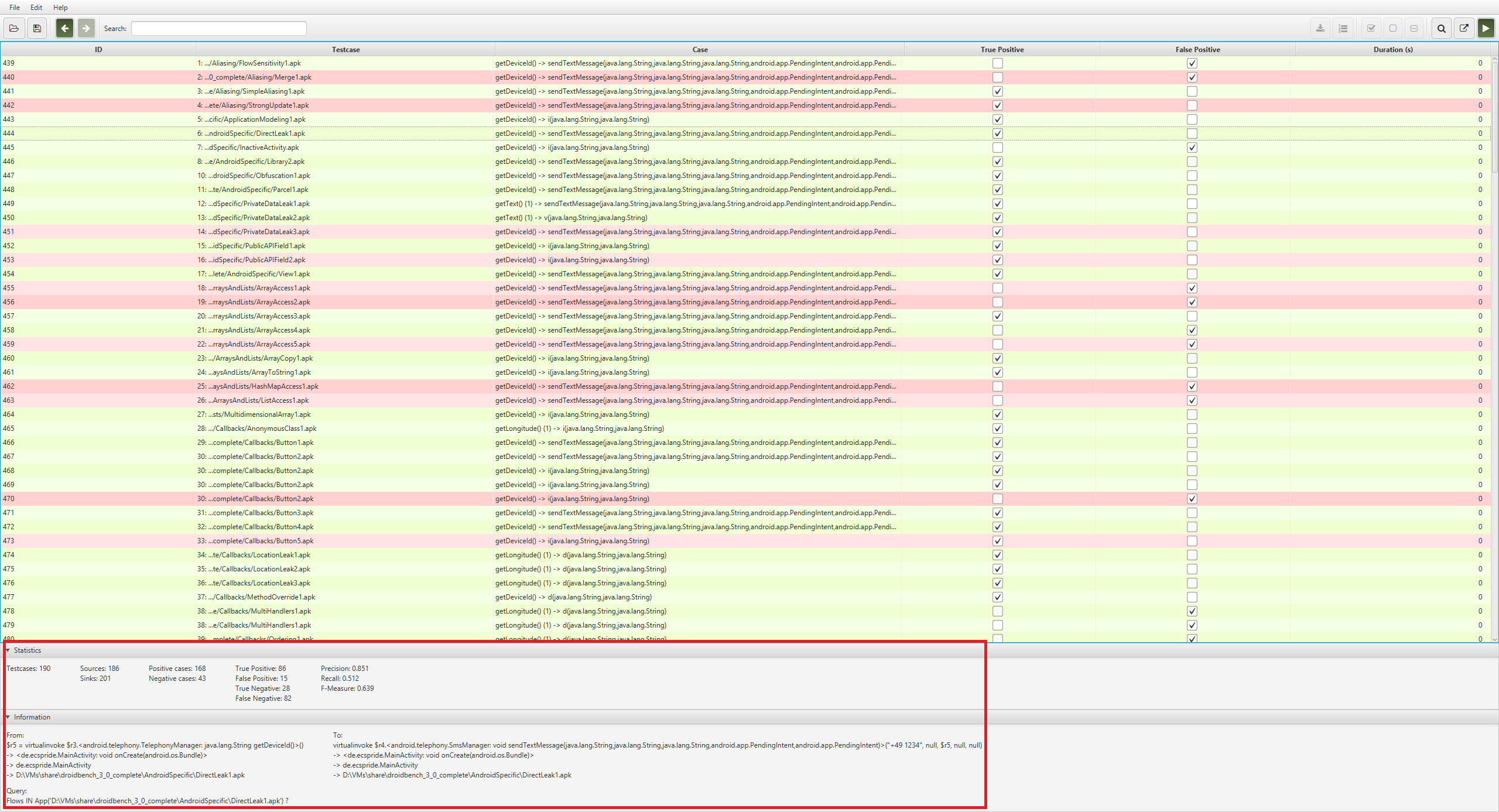Open the Help menu
The height and width of the screenshot is (812, 1499).
(60, 8)
